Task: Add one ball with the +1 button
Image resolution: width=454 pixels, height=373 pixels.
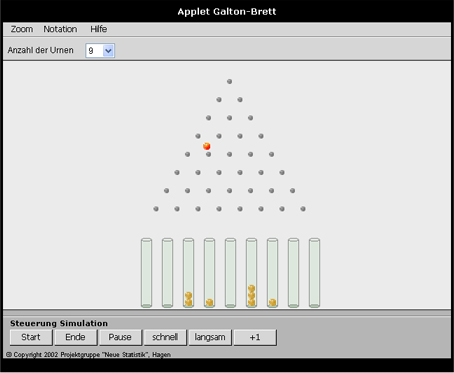Action: click(255, 337)
